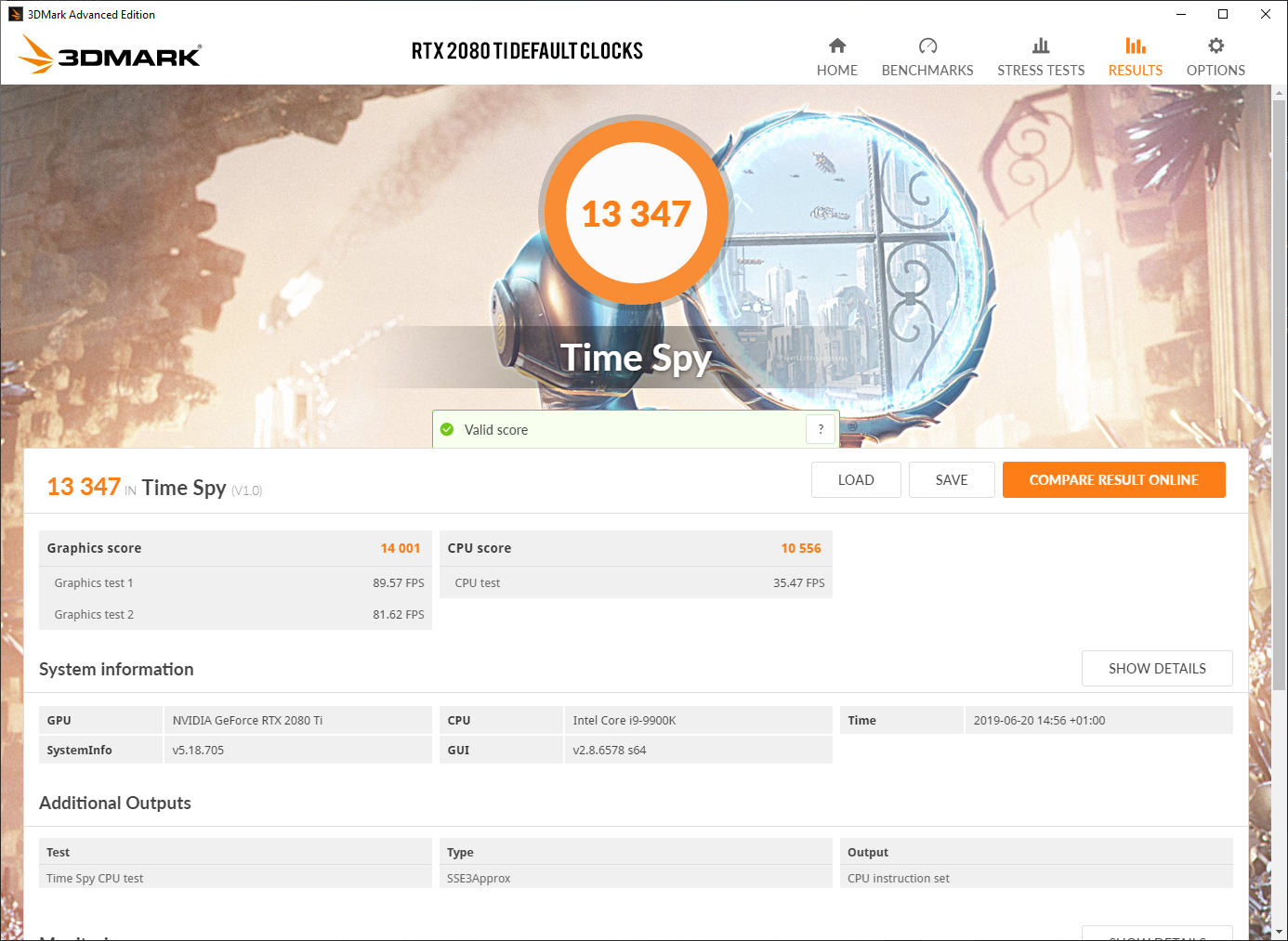
Task: Click the Graphics test 1 row
Action: pyautogui.click(x=235, y=582)
